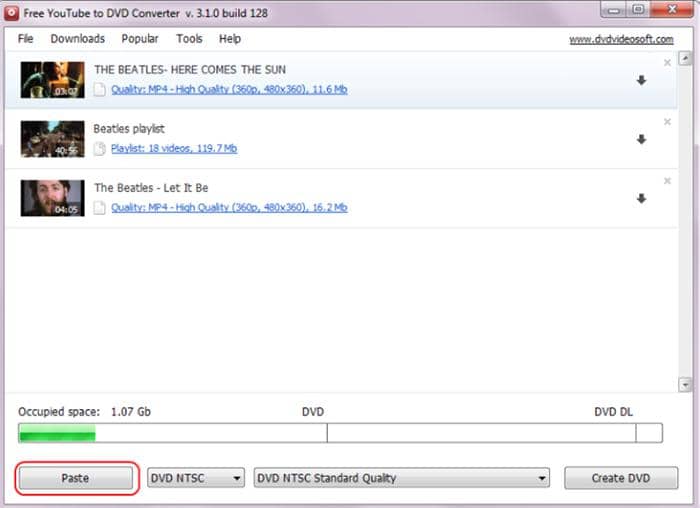Open the Help menu
The image size is (700, 508).
pyautogui.click(x=230, y=39)
